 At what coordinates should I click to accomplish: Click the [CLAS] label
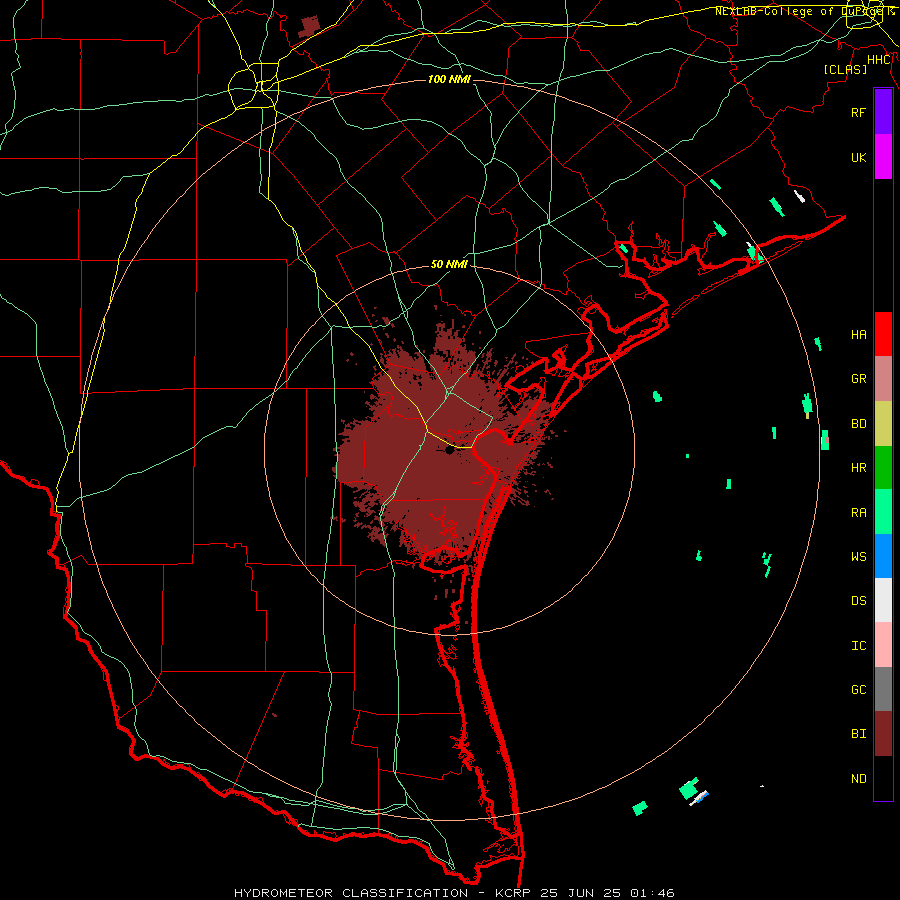tap(845, 69)
